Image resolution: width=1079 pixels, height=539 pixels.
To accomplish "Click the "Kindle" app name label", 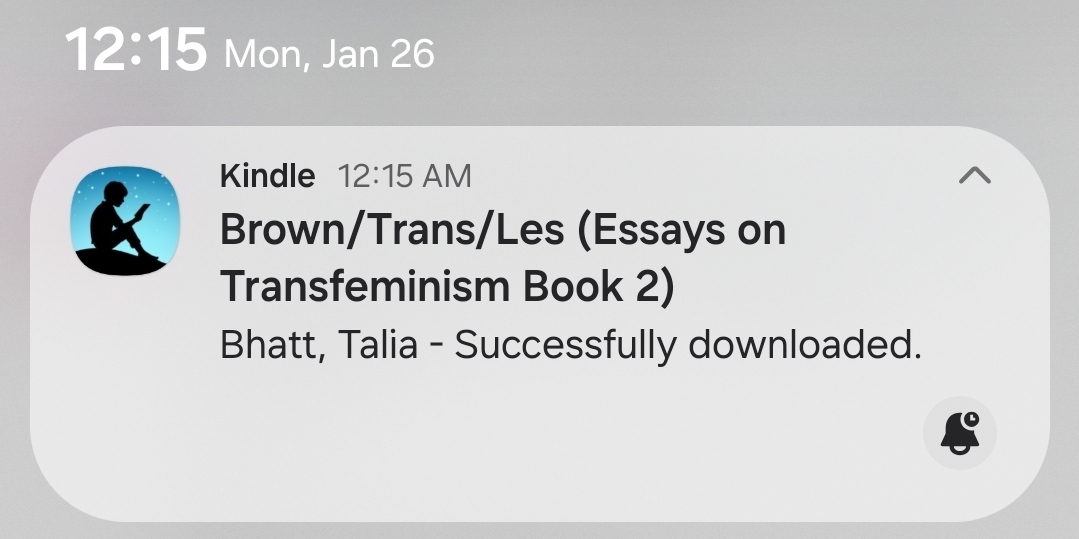I will point(267,177).
